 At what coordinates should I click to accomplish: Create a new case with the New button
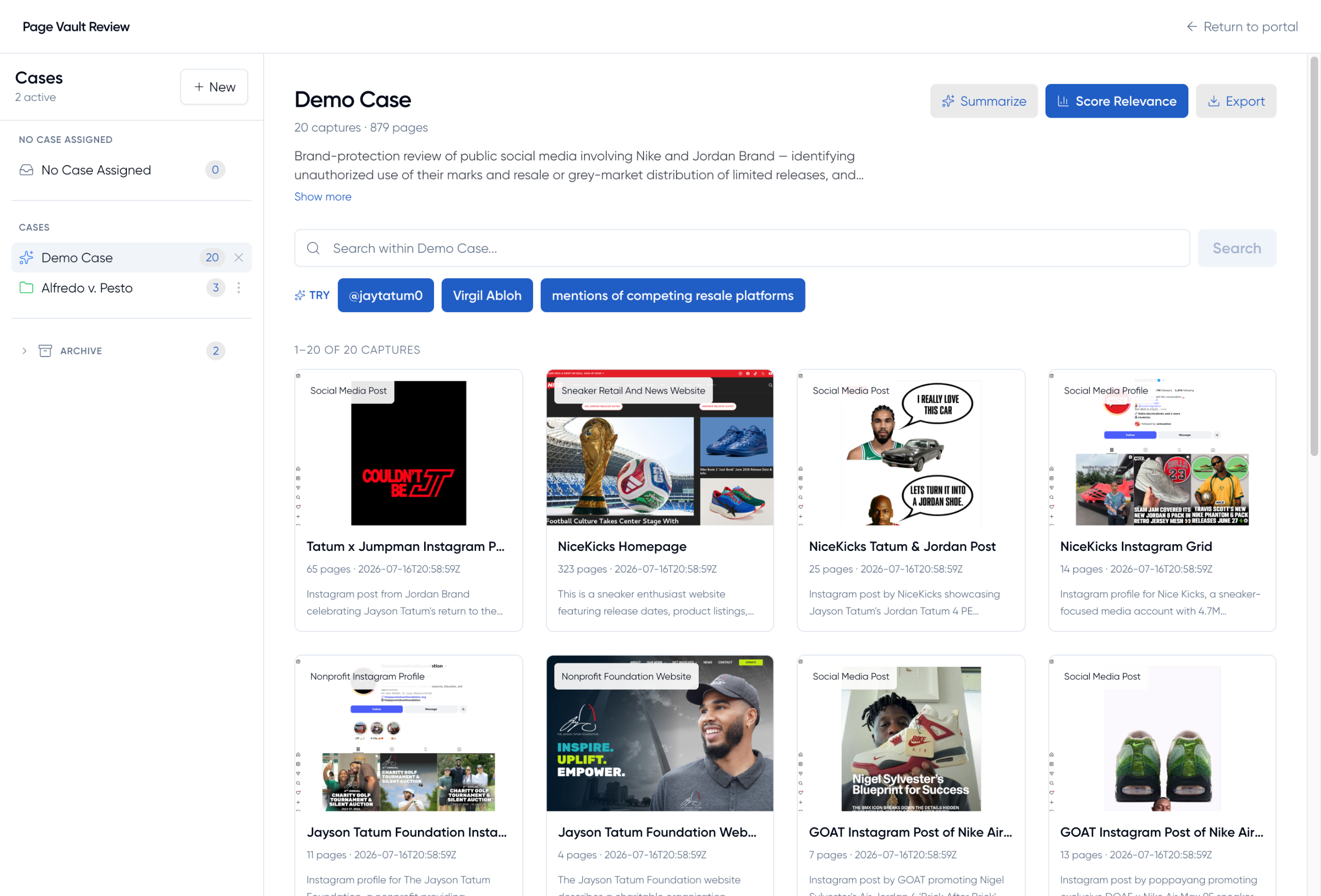(x=214, y=87)
